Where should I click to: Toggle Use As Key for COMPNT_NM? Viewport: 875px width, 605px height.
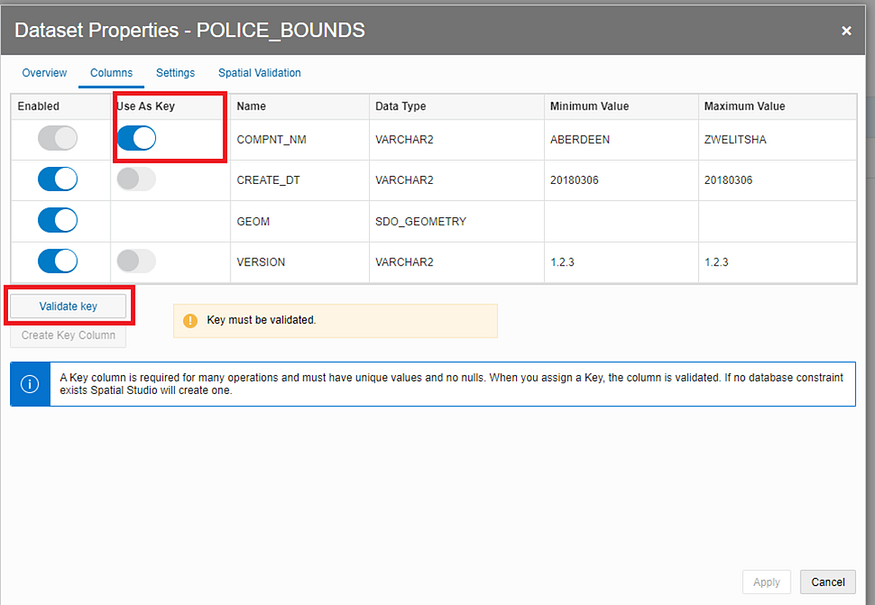coord(136,138)
